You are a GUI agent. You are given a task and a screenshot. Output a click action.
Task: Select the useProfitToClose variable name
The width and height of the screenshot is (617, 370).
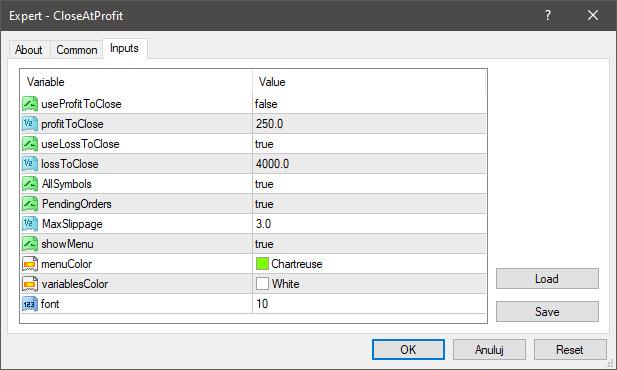tap(81, 104)
